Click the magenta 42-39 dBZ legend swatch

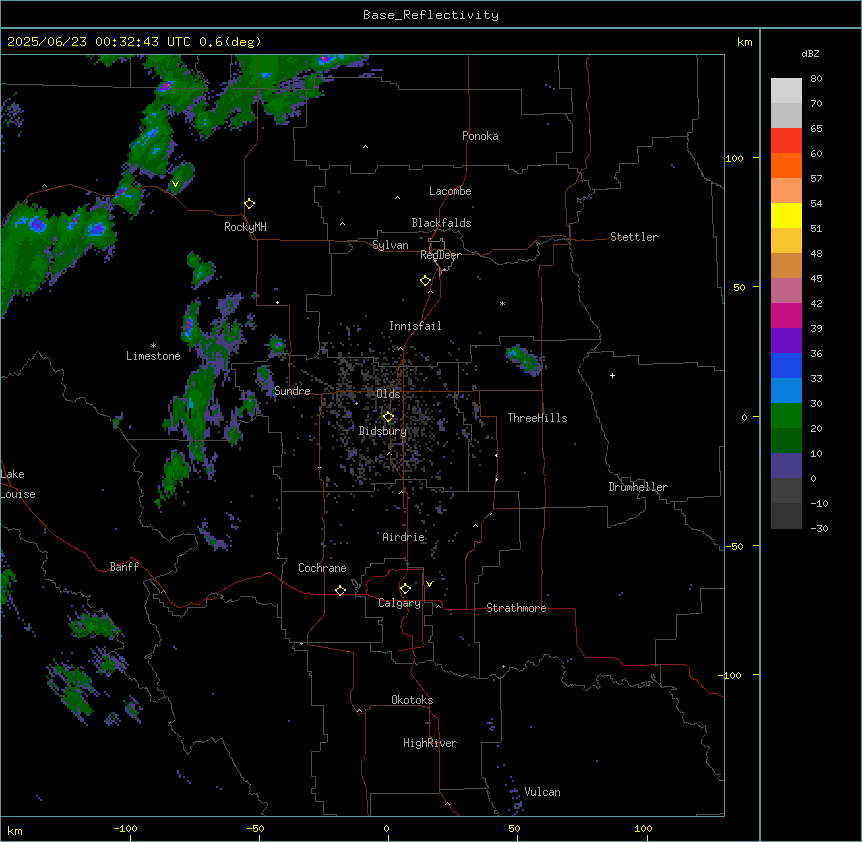pos(786,315)
